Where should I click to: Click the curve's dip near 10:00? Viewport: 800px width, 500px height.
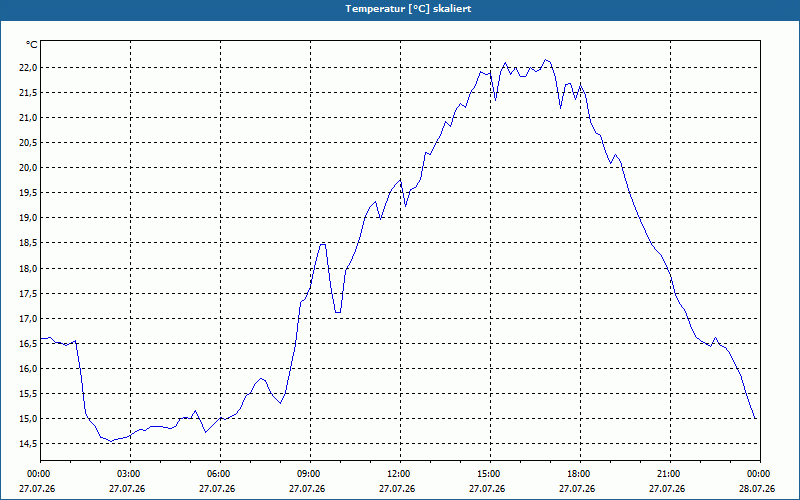337,312
